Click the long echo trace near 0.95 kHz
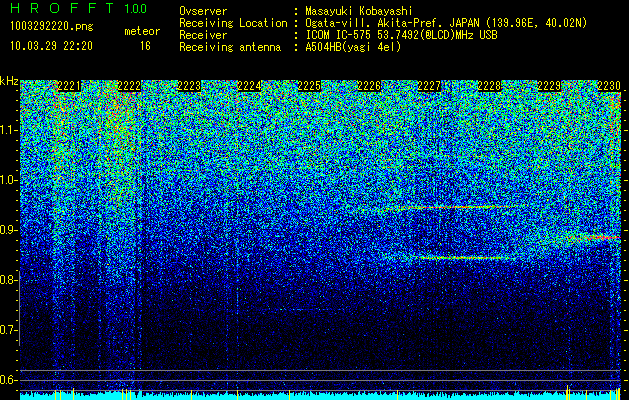The width and height of the screenshot is (629, 400). [453, 207]
